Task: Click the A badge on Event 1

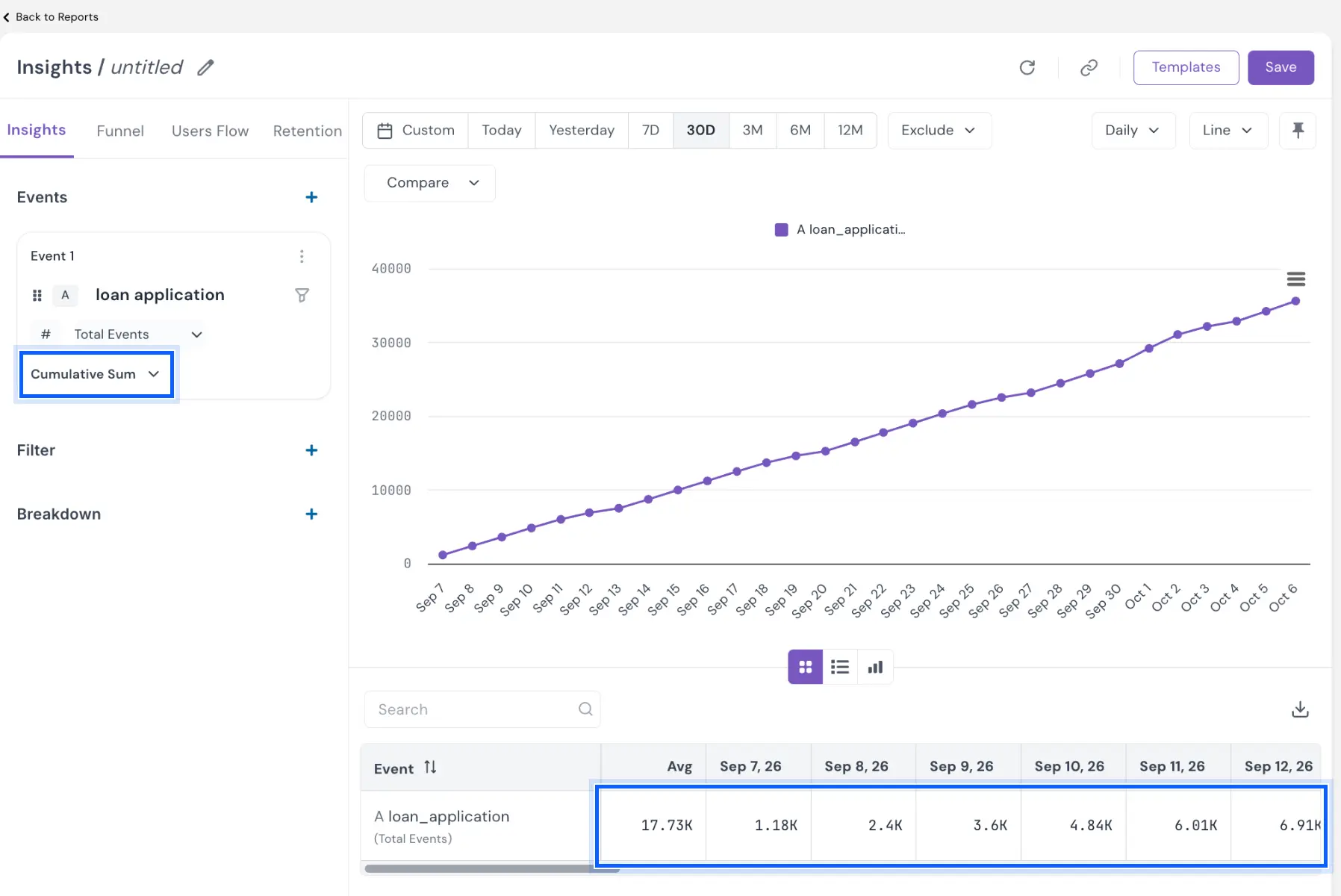Action: (65, 295)
